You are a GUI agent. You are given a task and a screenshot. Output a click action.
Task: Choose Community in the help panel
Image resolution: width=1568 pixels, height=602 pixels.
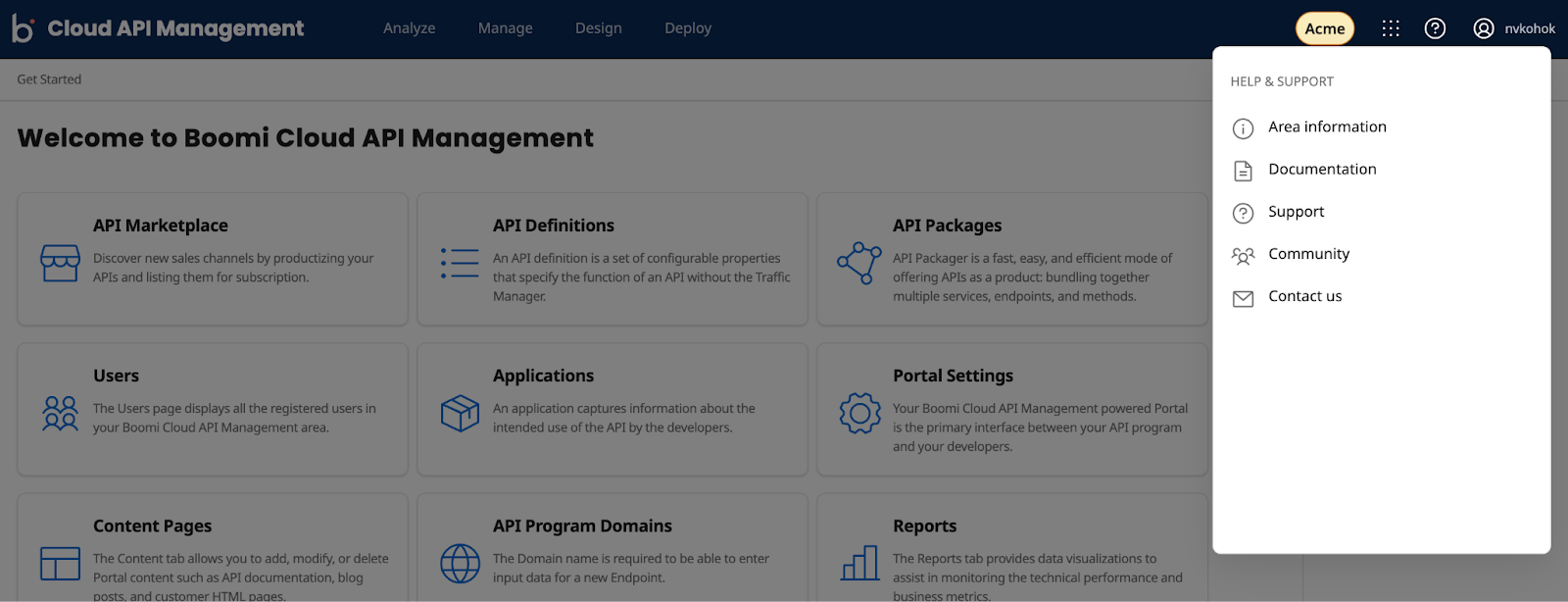(1308, 254)
